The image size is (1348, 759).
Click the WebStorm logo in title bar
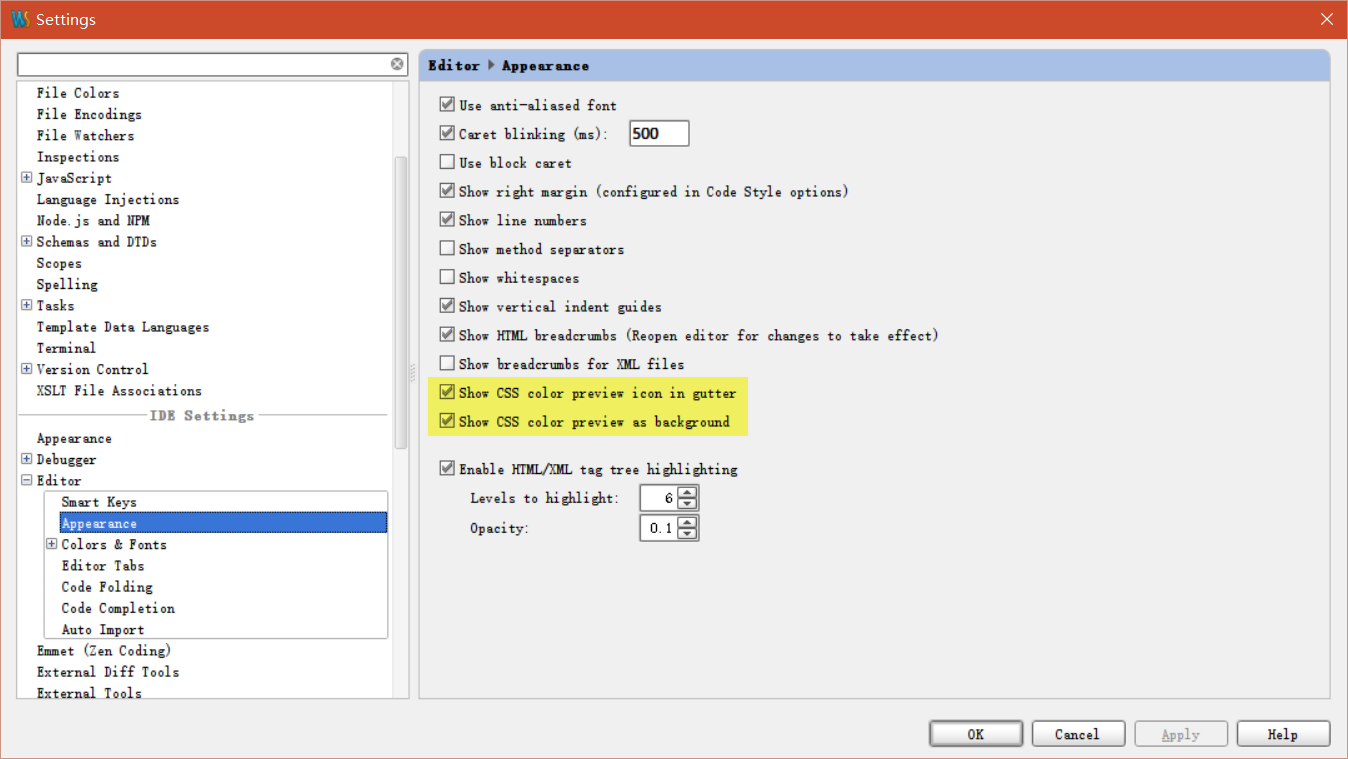(x=20, y=19)
